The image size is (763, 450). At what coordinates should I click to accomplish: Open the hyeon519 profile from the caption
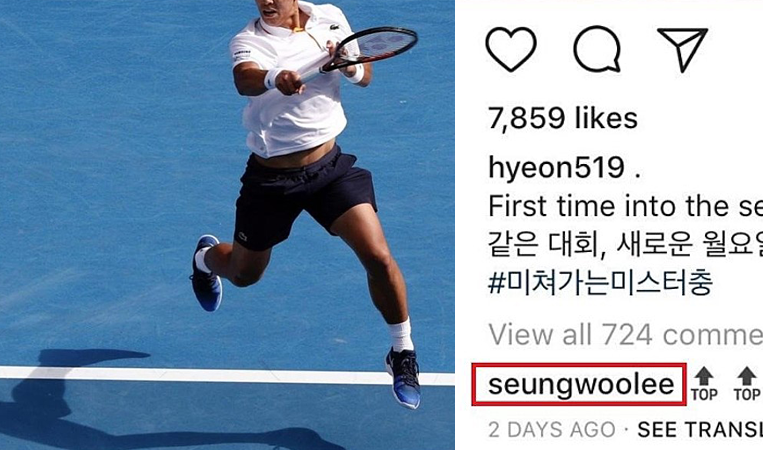(556, 167)
